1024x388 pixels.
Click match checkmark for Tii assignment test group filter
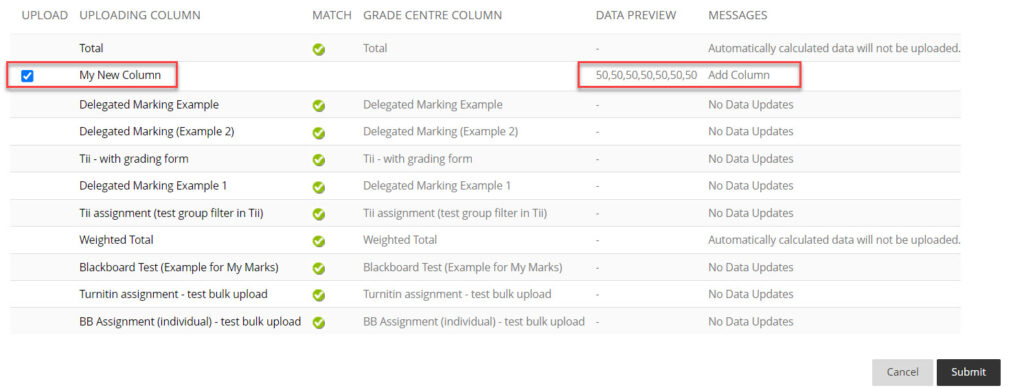[x=319, y=214]
